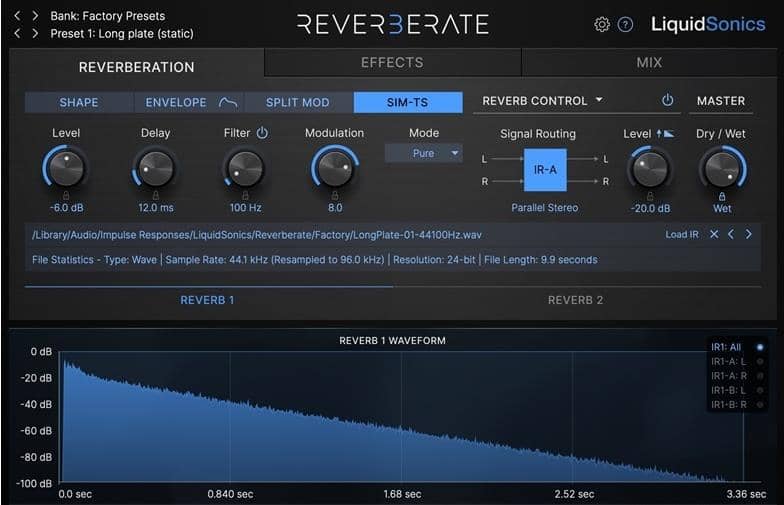Open settings gear icon
Image resolution: width=784 pixels, height=505 pixels.
click(x=602, y=24)
